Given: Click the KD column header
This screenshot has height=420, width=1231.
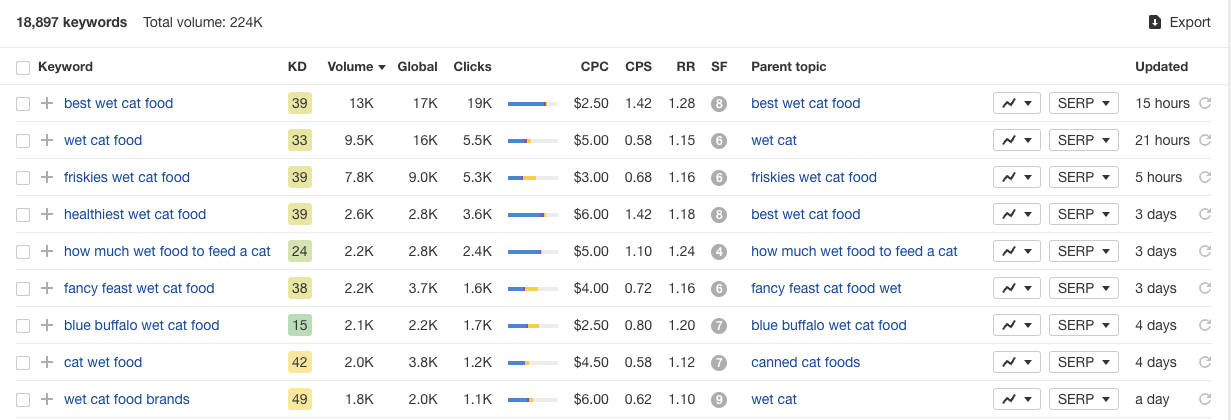Looking at the screenshot, I should click(x=297, y=67).
